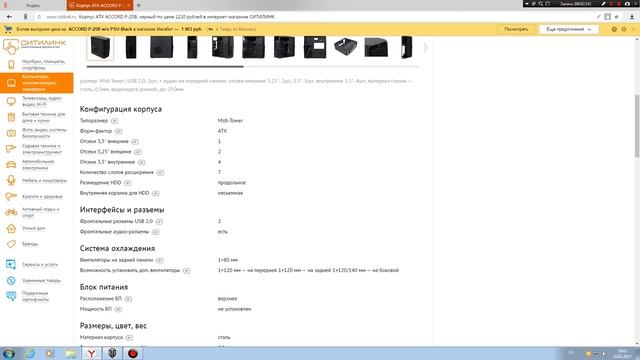This screenshot has width=640, height=360.
Task: Click the Конфигурация корпуса heading
Action: [121, 109]
